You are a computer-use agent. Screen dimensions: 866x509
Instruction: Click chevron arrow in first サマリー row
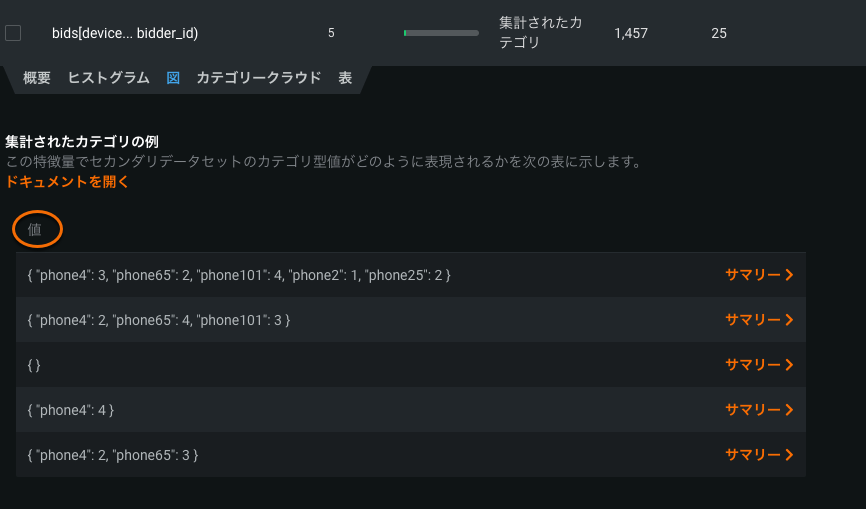click(x=790, y=275)
